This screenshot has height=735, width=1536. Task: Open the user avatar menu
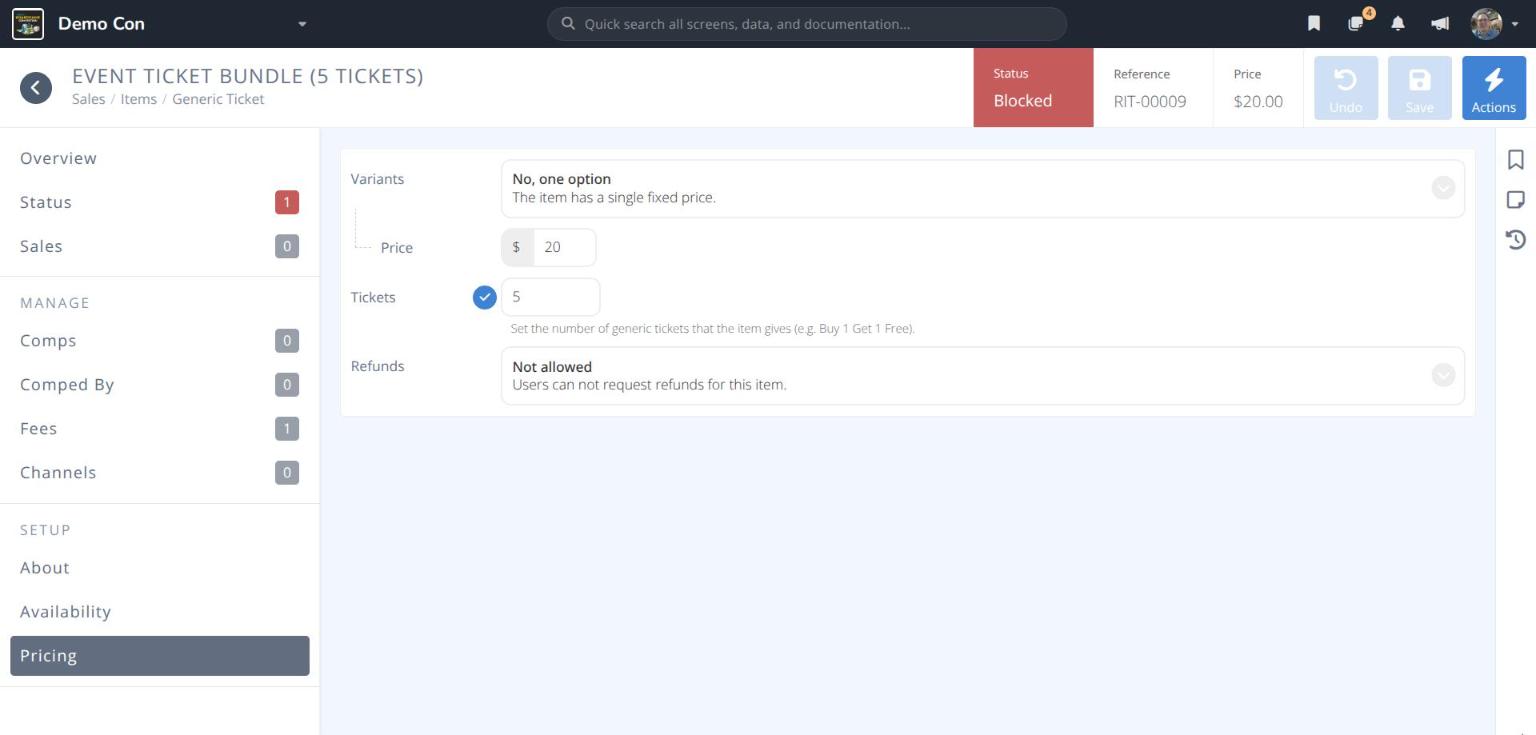coord(1486,23)
